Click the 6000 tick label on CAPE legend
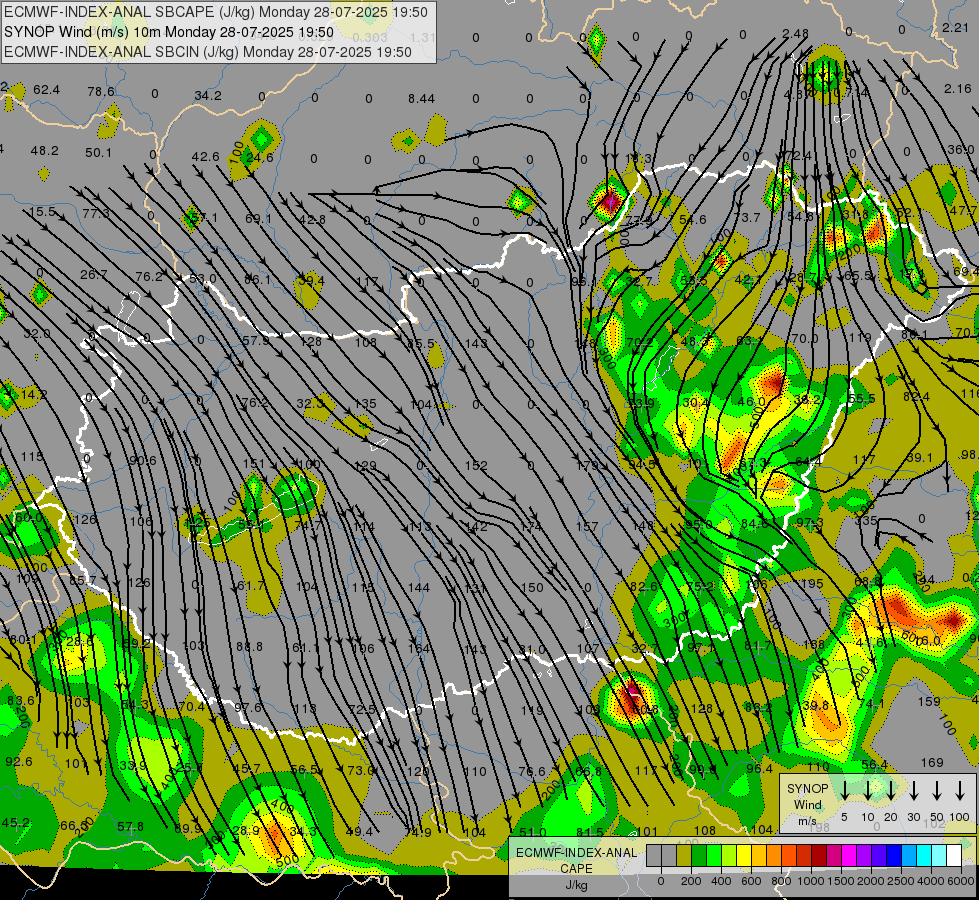This screenshot has width=979, height=900. [961, 881]
